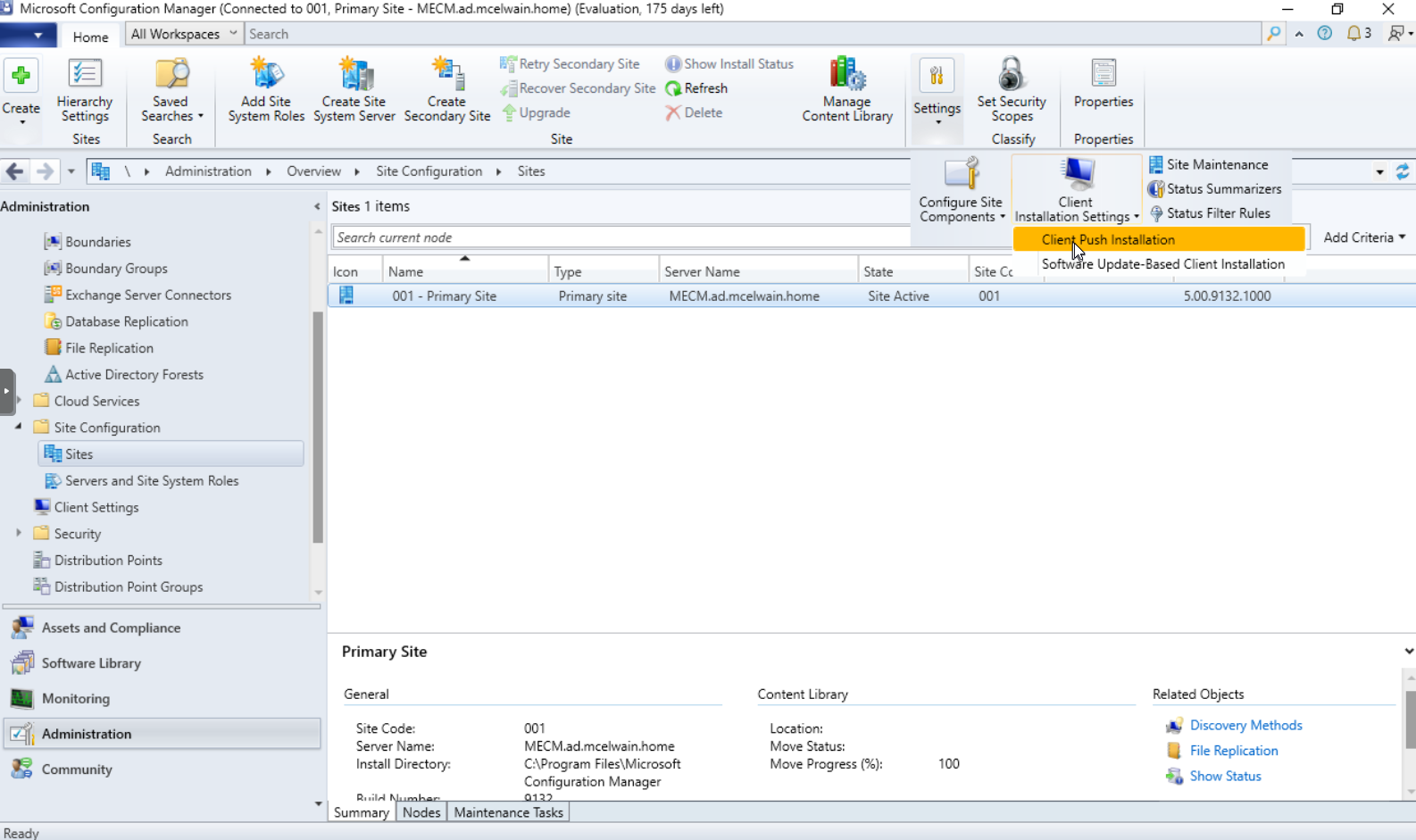Switch to the Maintenance Tasks tab
1416x840 pixels.
coord(508,812)
